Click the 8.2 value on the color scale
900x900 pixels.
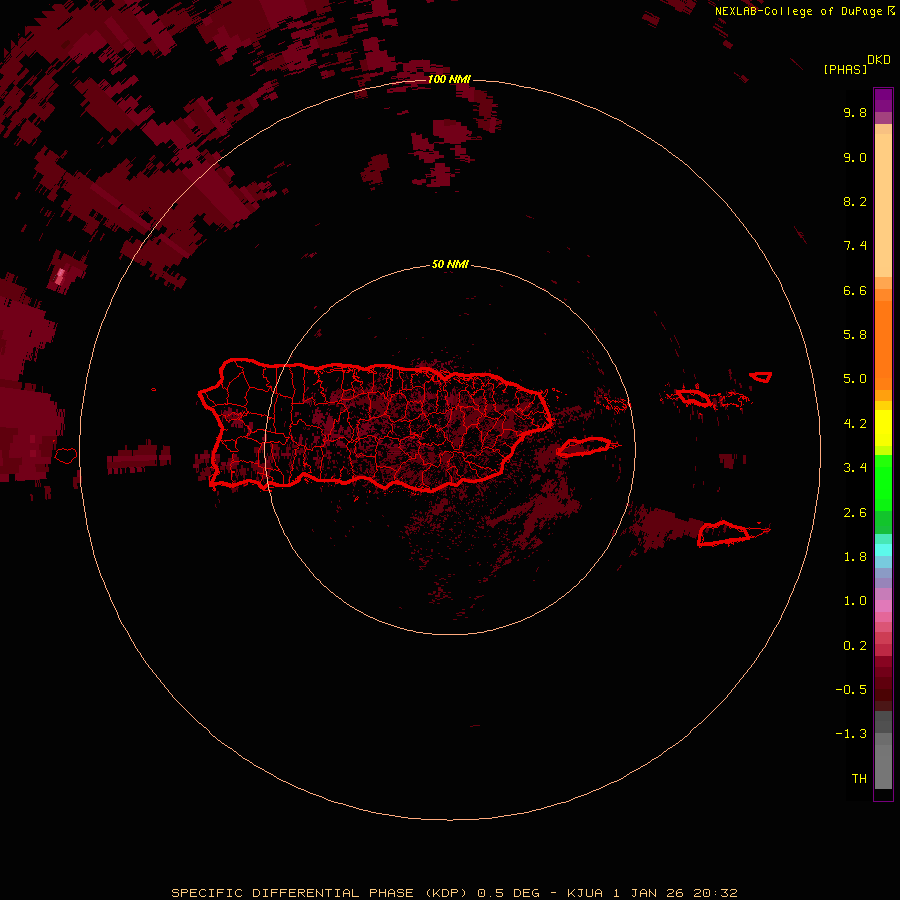855,201
